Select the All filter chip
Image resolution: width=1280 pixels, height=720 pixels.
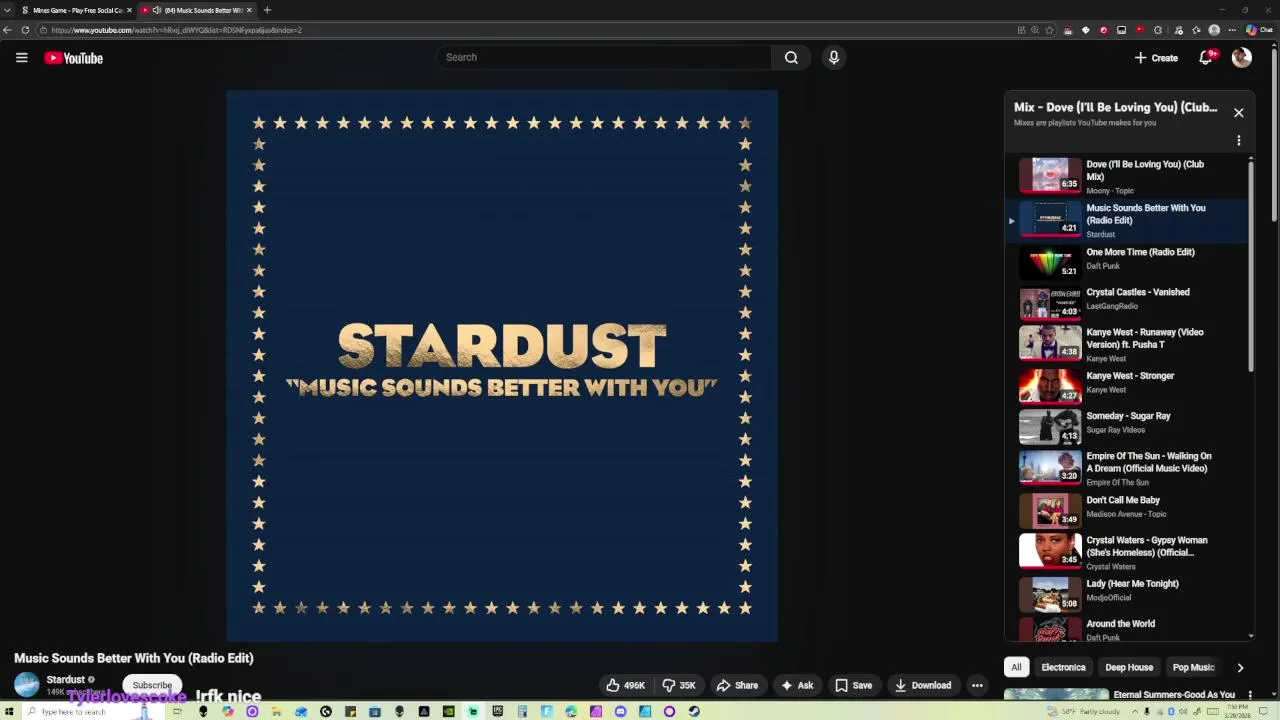pos(1016,667)
